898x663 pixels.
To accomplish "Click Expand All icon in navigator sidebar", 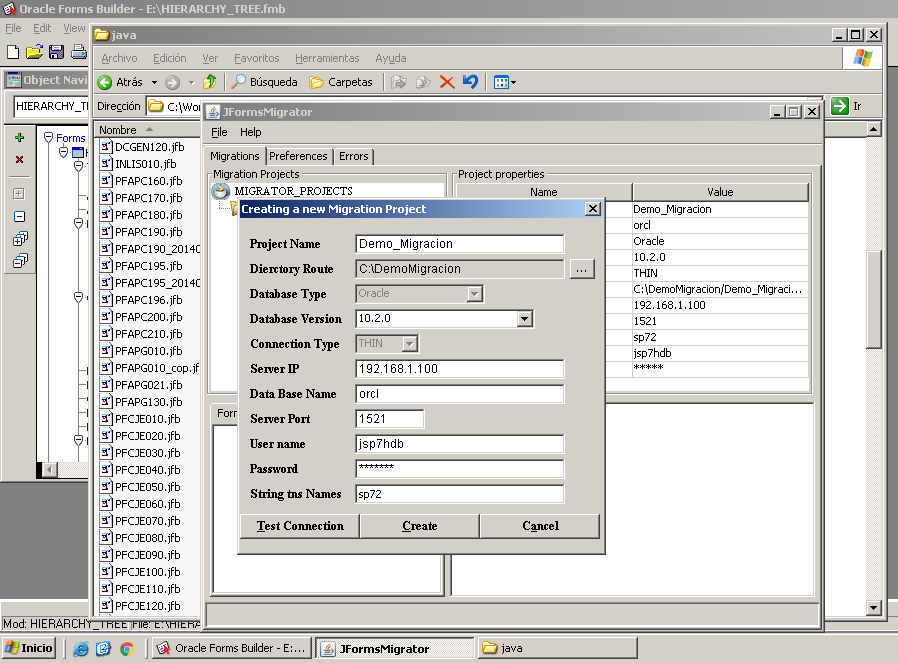I will click(20, 239).
